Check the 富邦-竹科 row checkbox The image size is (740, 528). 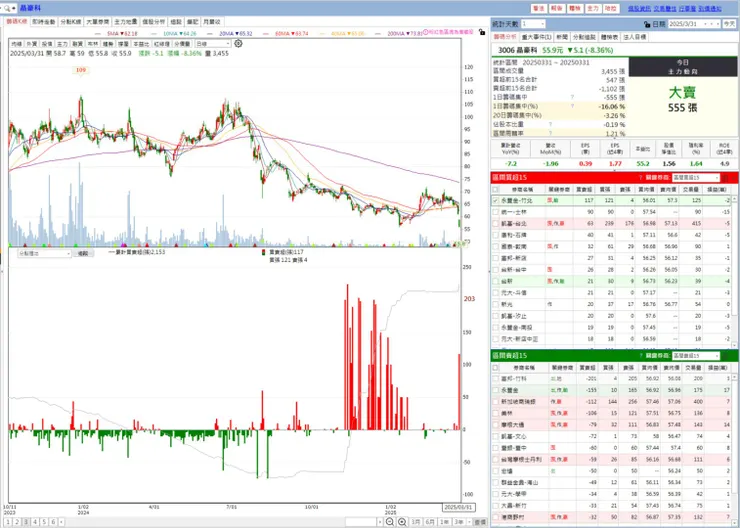[x=495, y=378]
